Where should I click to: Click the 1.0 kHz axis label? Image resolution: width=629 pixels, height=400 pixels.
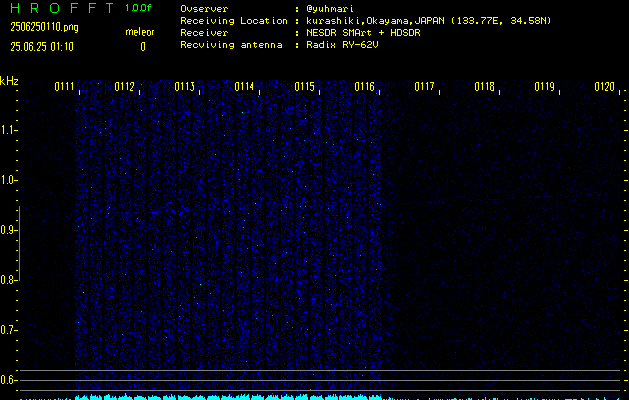click(x=7, y=180)
